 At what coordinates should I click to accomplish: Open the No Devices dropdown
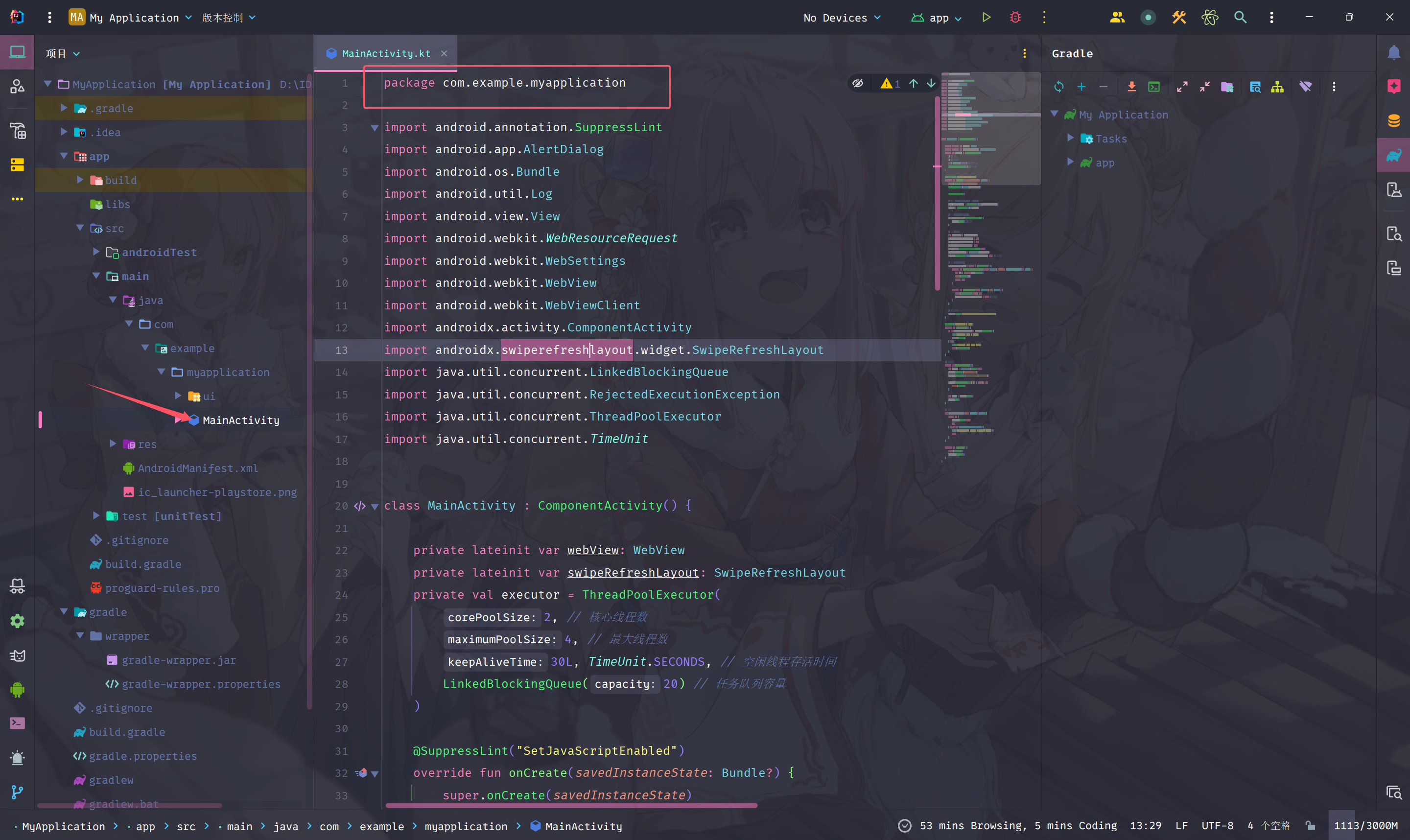(x=842, y=18)
